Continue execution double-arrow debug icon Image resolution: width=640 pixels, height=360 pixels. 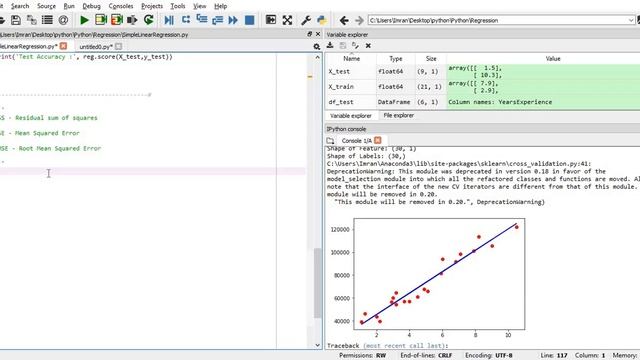pyautogui.click(x=233, y=20)
